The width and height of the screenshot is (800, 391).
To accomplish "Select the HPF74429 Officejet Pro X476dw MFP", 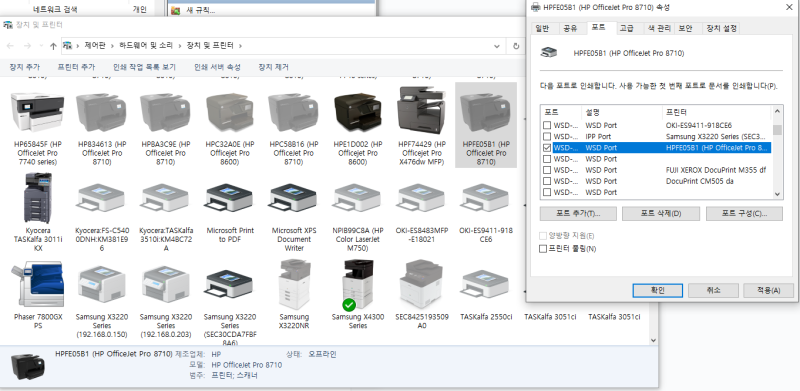I will point(421,111).
